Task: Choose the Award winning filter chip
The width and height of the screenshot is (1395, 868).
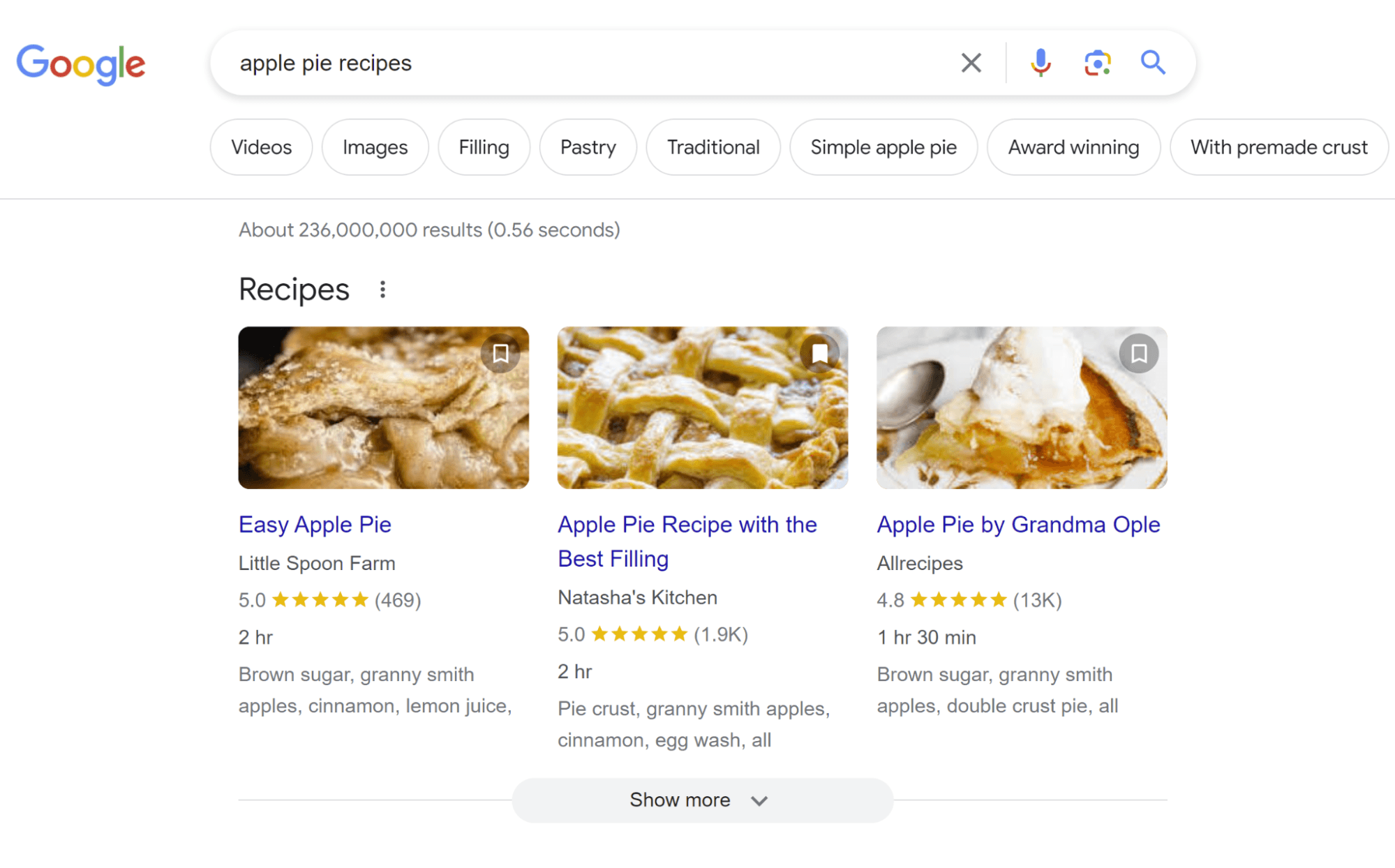Action: coord(1073,147)
